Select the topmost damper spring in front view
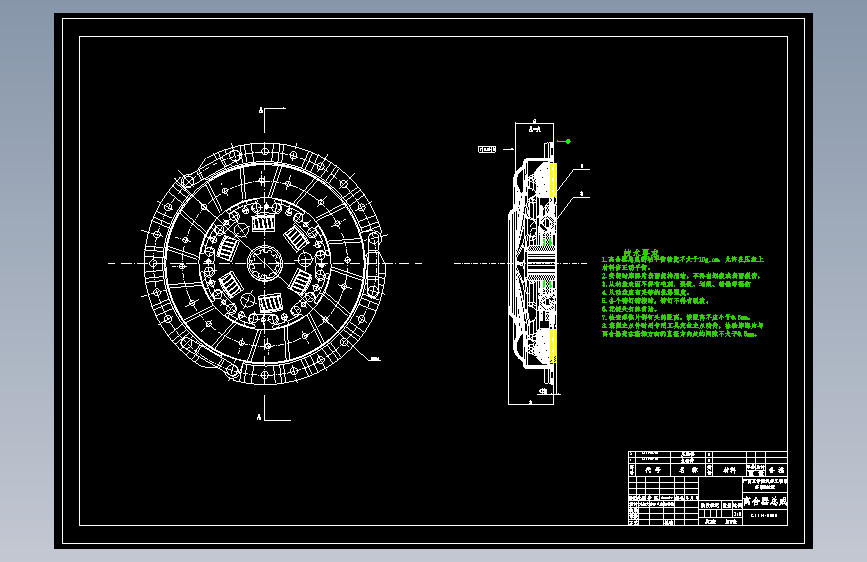Viewport: 867px width, 562px height. [264, 223]
